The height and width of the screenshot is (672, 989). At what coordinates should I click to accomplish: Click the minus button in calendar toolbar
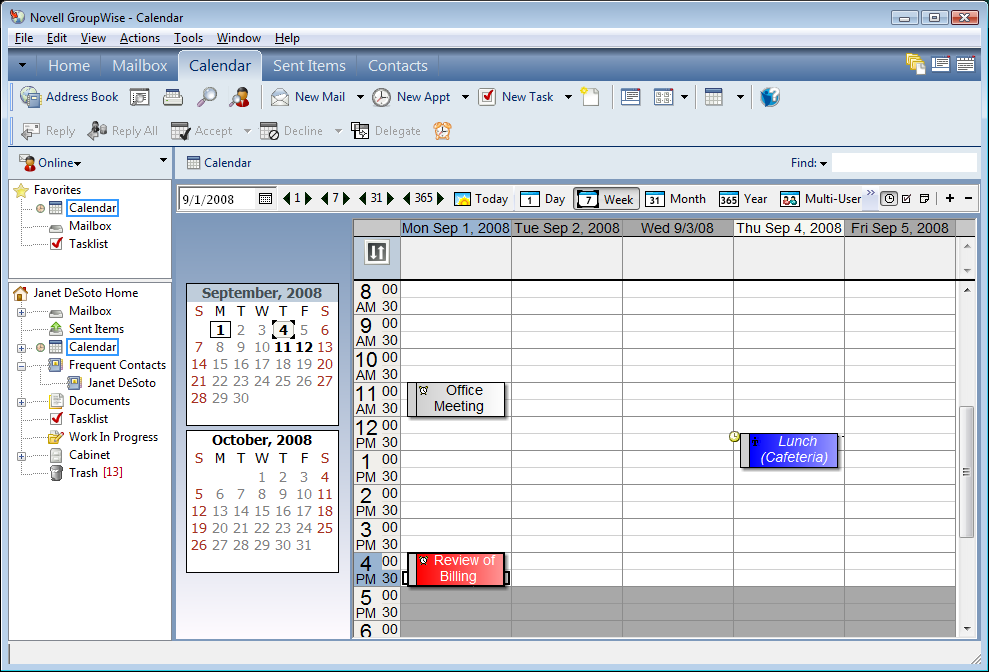pyautogui.click(x=968, y=199)
